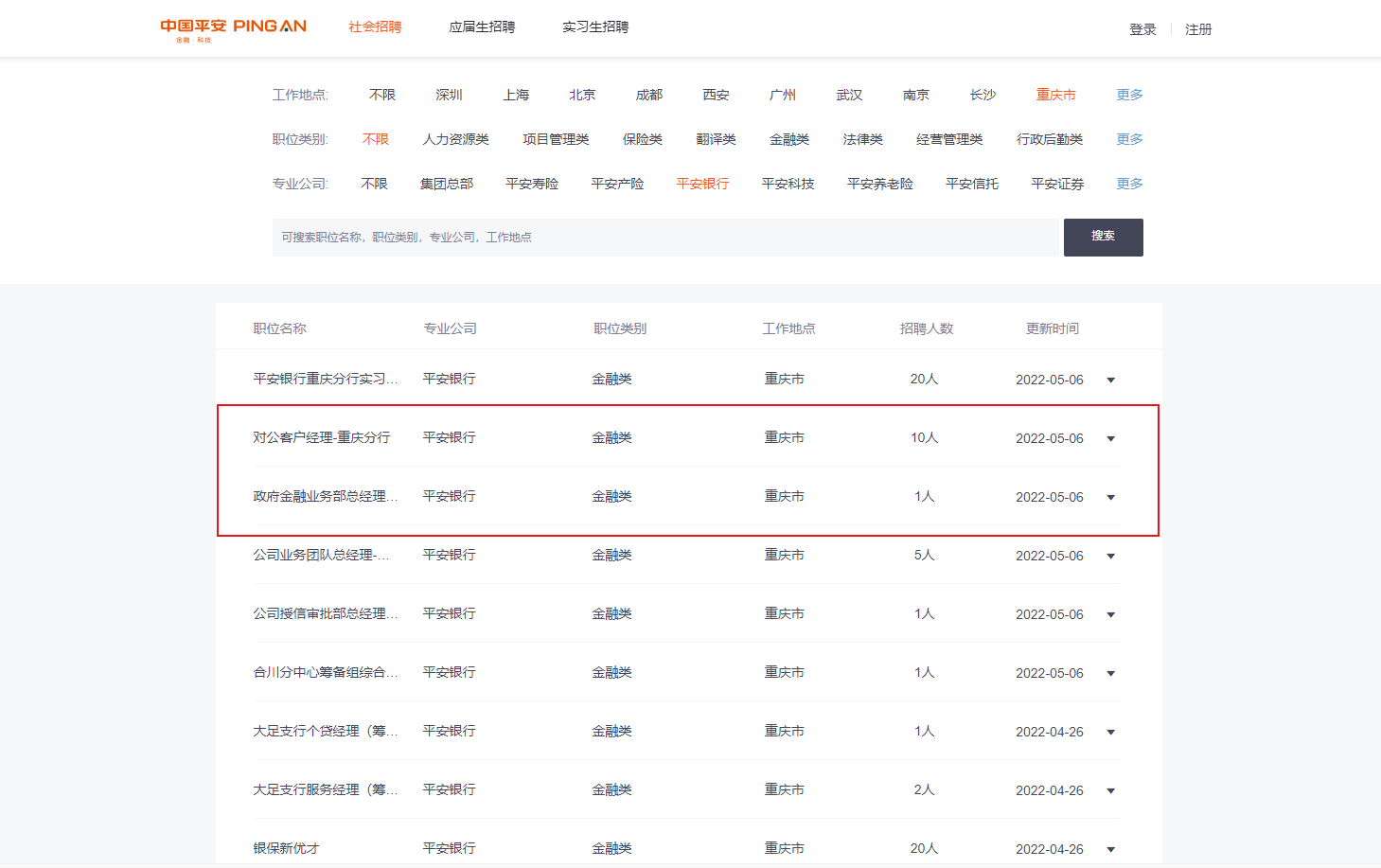Click the 搜索 button
Screen dimensions: 1381x868
tap(1104, 238)
